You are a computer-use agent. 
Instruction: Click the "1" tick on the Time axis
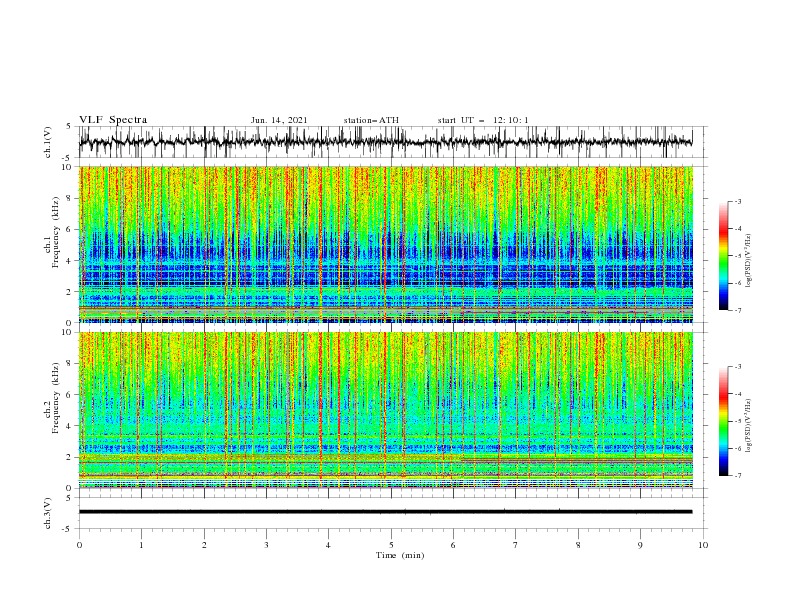141,545
